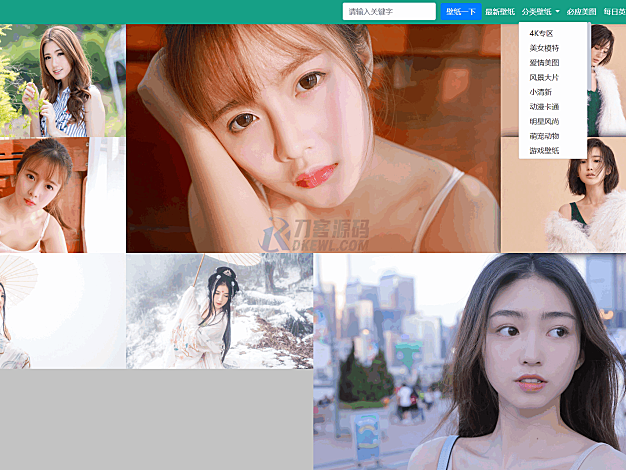
Task: Choose 风景大片 in the dropdown list
Action: click(544, 77)
